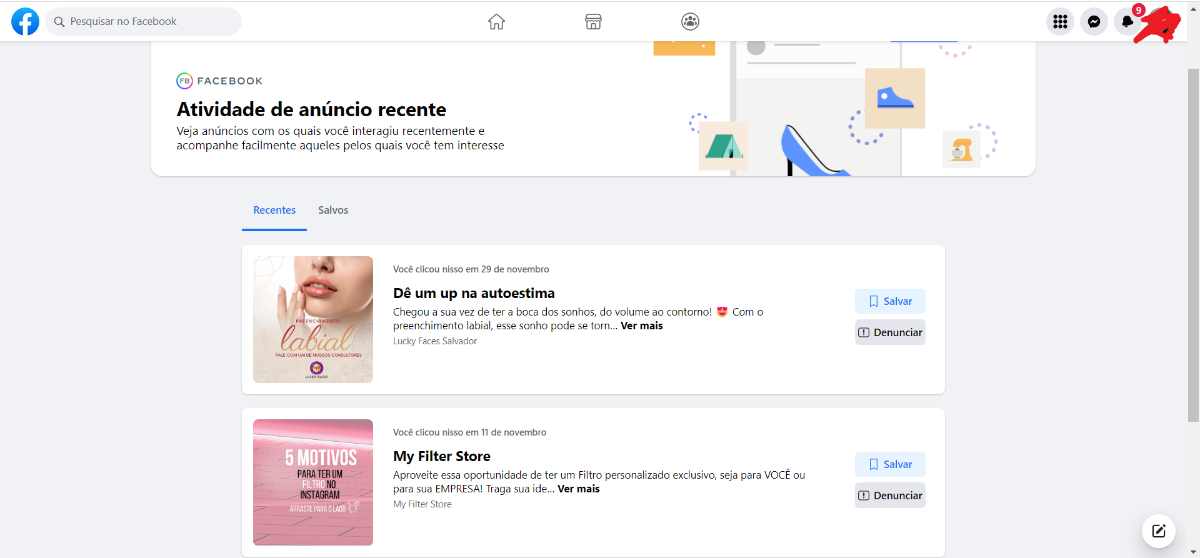This screenshot has width=1200, height=558.
Task: Open the labial lip filler ad thumbnail
Action: 313,319
